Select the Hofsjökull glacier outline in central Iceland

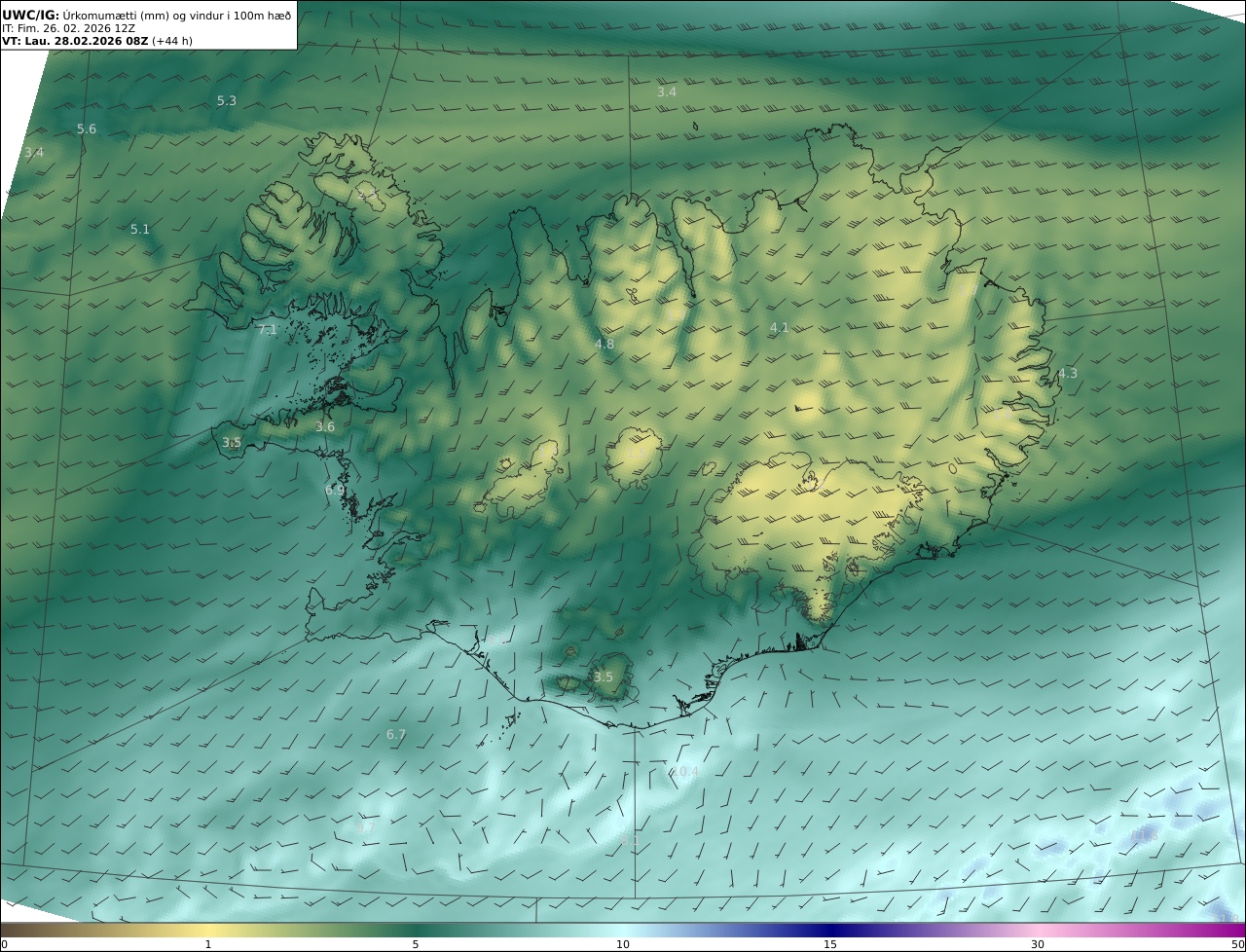(x=634, y=458)
